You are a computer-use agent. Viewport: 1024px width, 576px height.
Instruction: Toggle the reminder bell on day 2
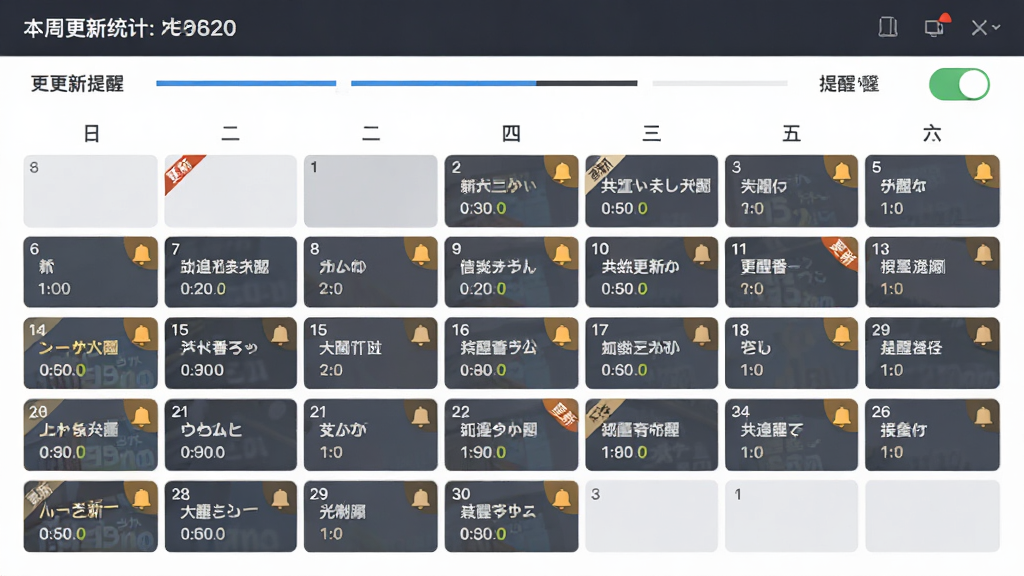tap(562, 172)
